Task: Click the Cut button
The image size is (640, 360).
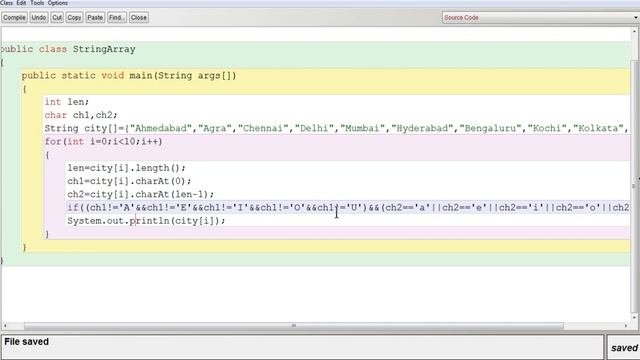Action: pyautogui.click(x=57, y=18)
